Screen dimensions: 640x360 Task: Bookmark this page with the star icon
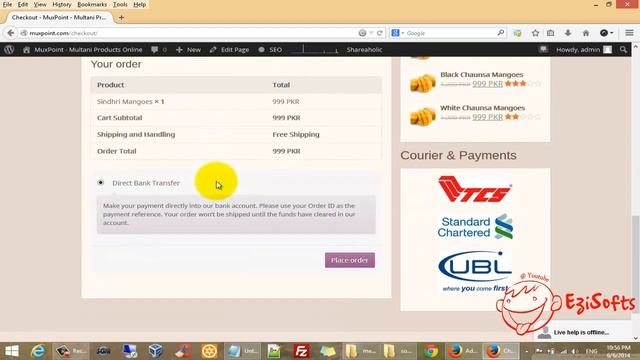(x=535, y=33)
